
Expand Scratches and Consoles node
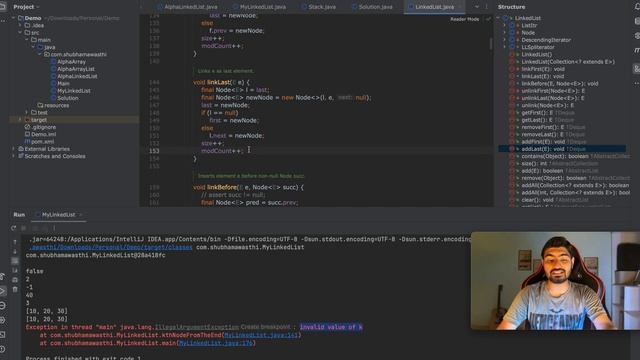pyautogui.click(x=13, y=156)
